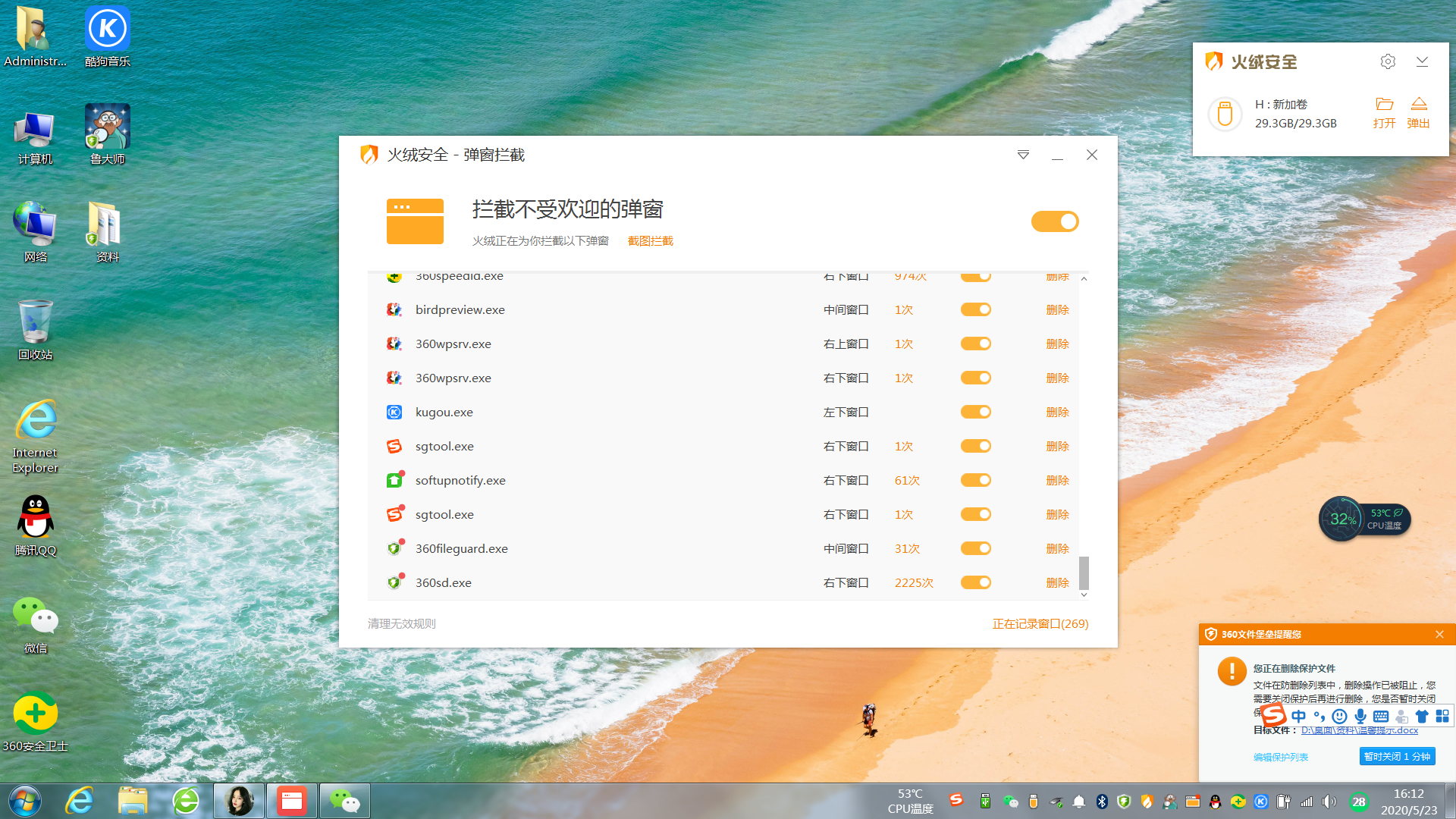Click the 360fileguard.exe name in list

tap(462, 548)
